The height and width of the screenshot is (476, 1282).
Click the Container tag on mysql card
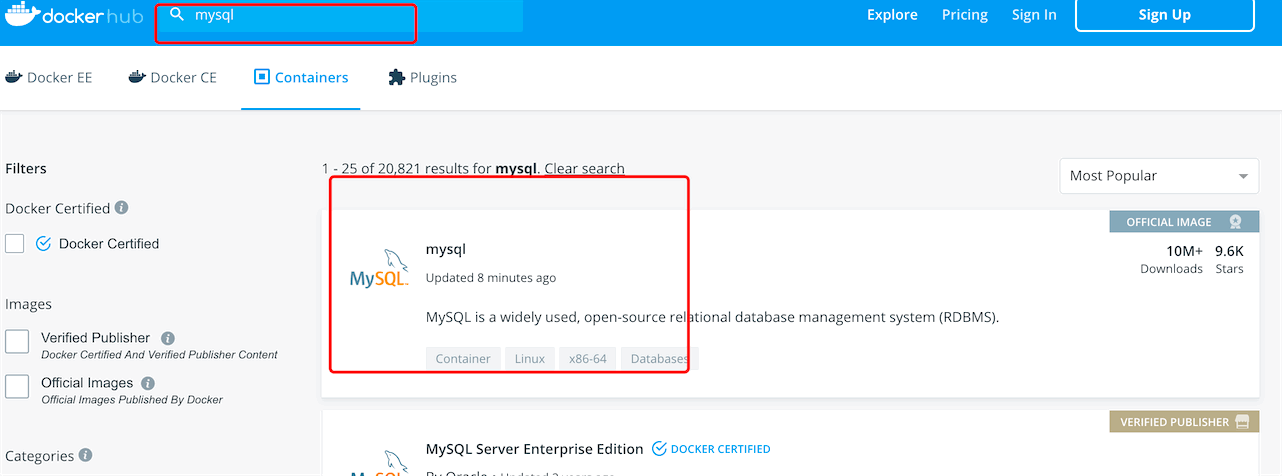[463, 358]
